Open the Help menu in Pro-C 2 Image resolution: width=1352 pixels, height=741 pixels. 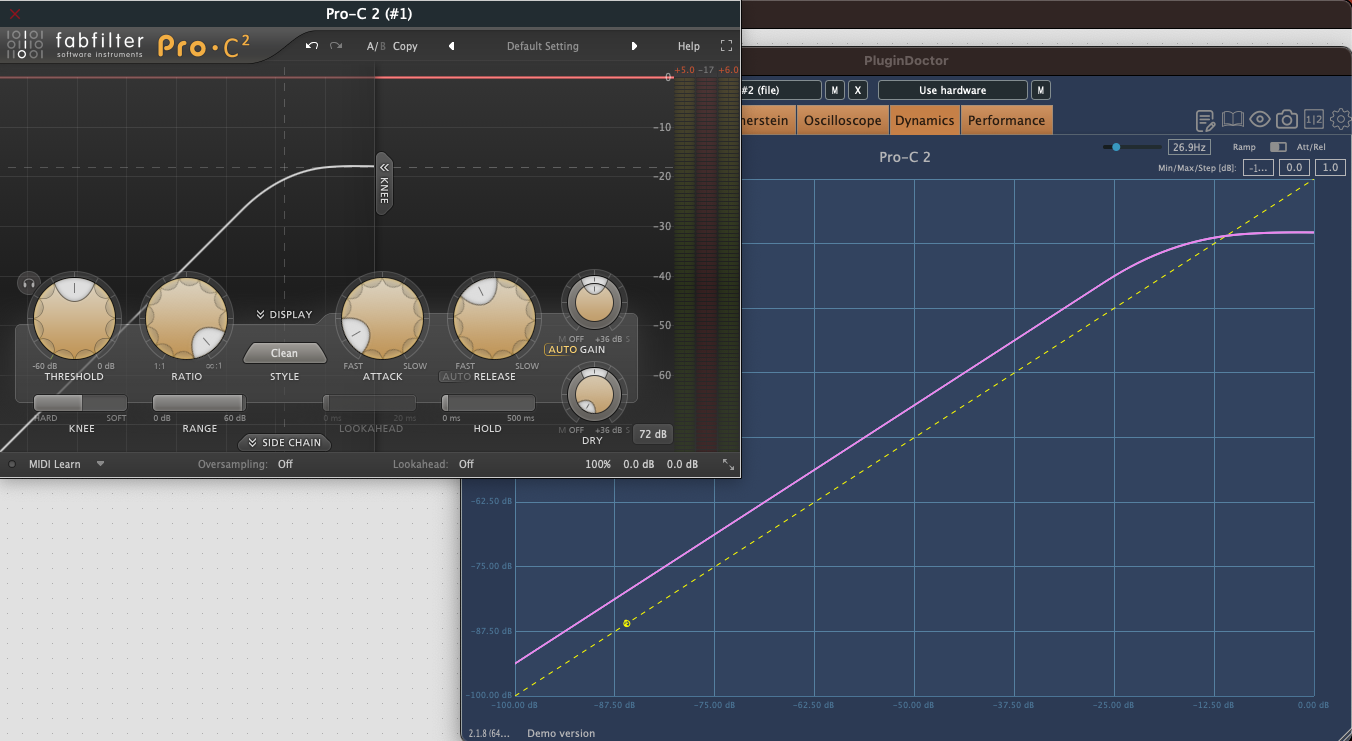click(x=689, y=46)
